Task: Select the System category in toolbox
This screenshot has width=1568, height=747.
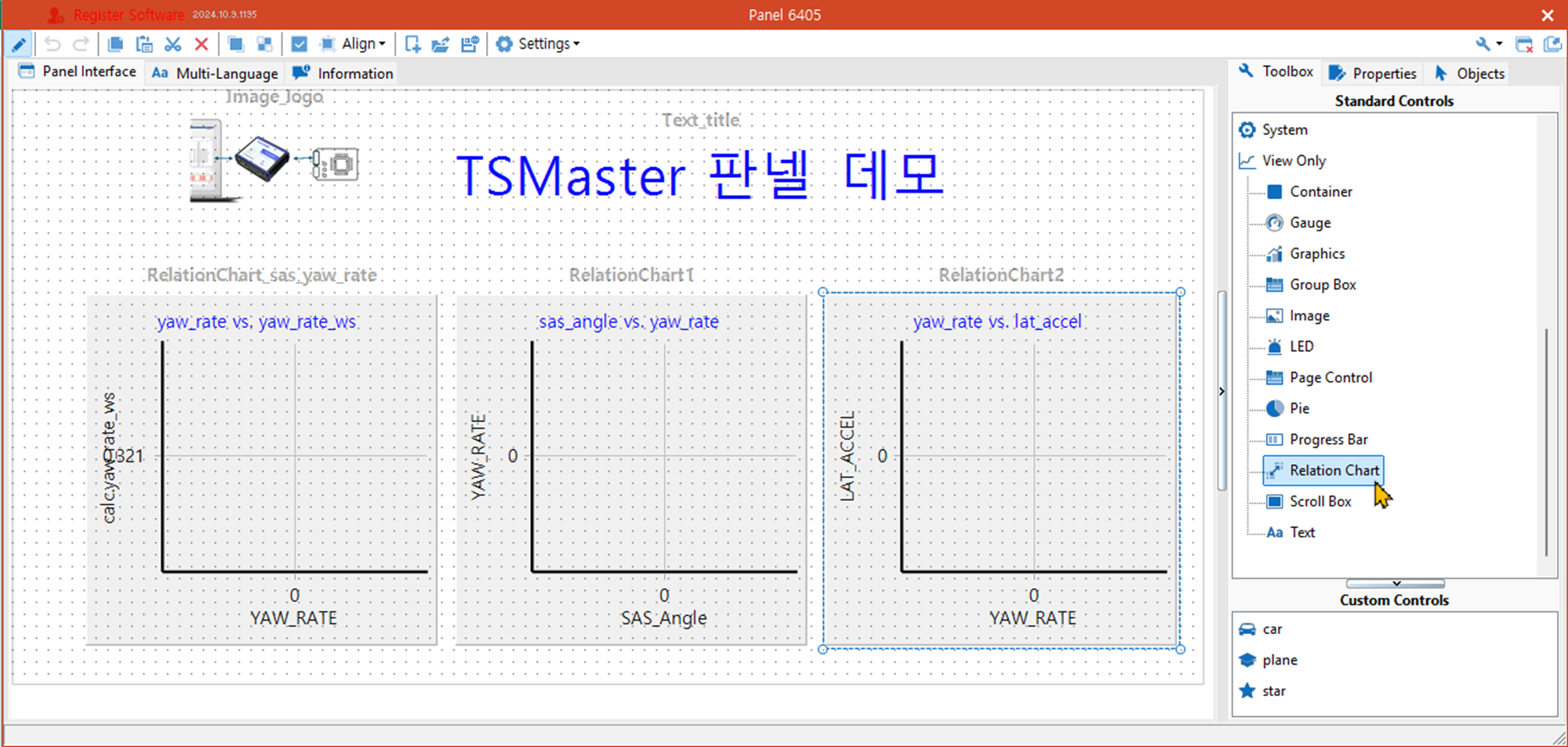Action: 1273,129
